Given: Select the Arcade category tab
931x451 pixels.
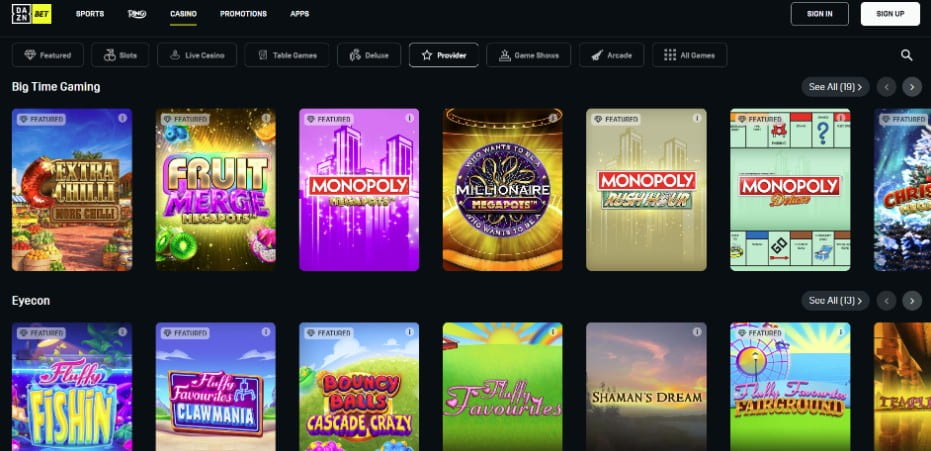Looking at the screenshot, I should 612,55.
